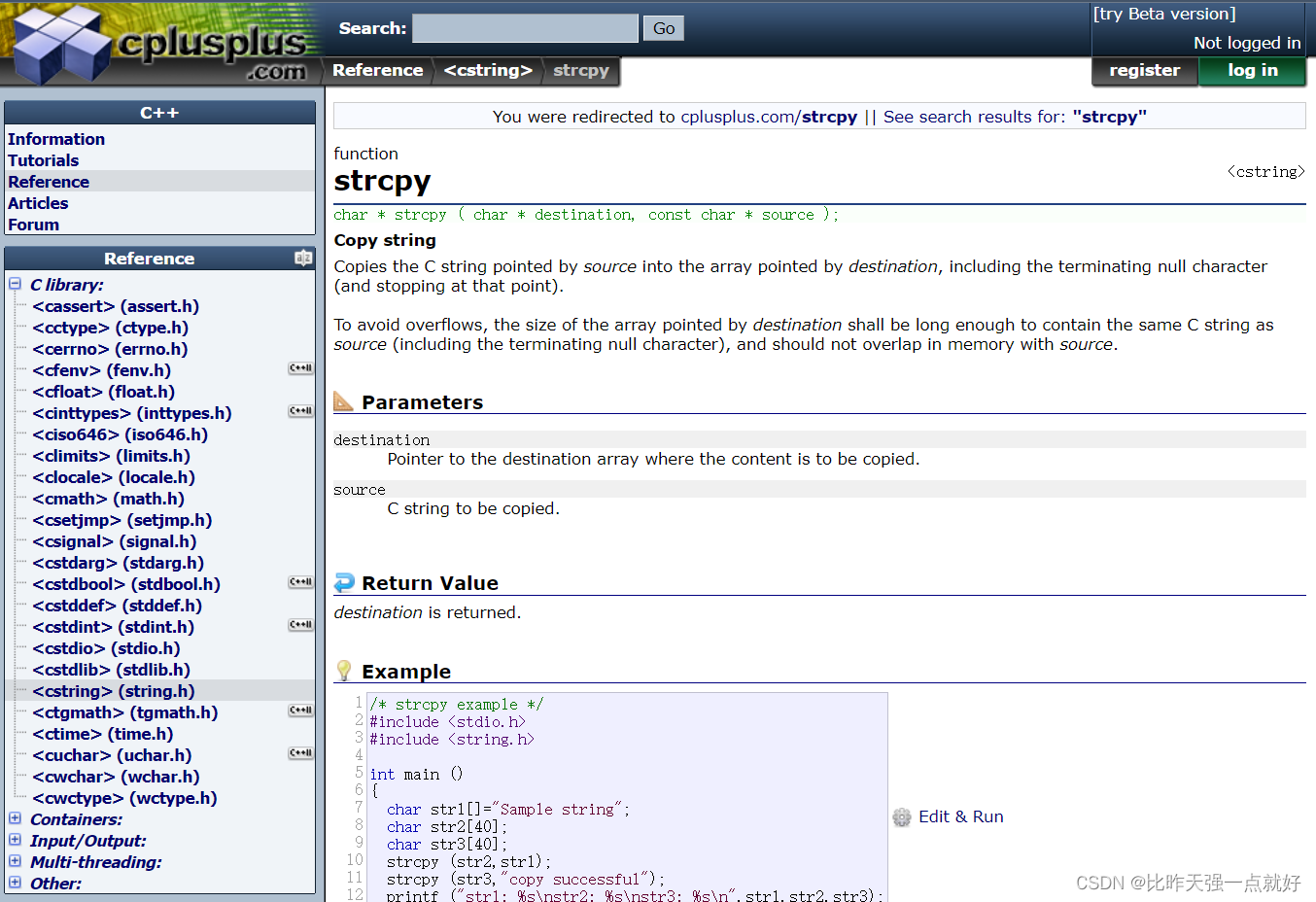Click the try Beta version link

coord(1164,14)
